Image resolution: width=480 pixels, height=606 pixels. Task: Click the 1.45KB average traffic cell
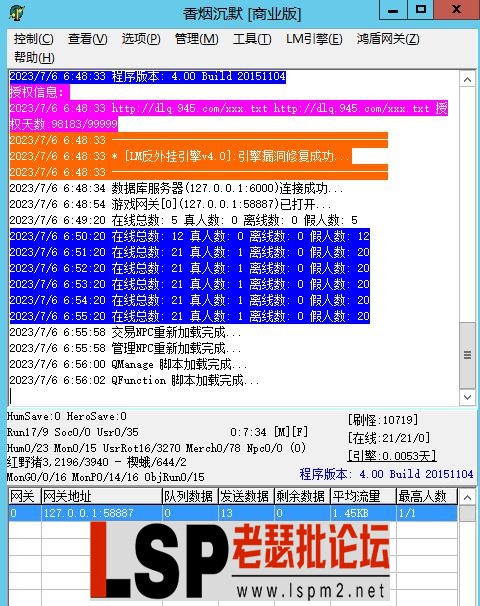[x=364, y=513]
